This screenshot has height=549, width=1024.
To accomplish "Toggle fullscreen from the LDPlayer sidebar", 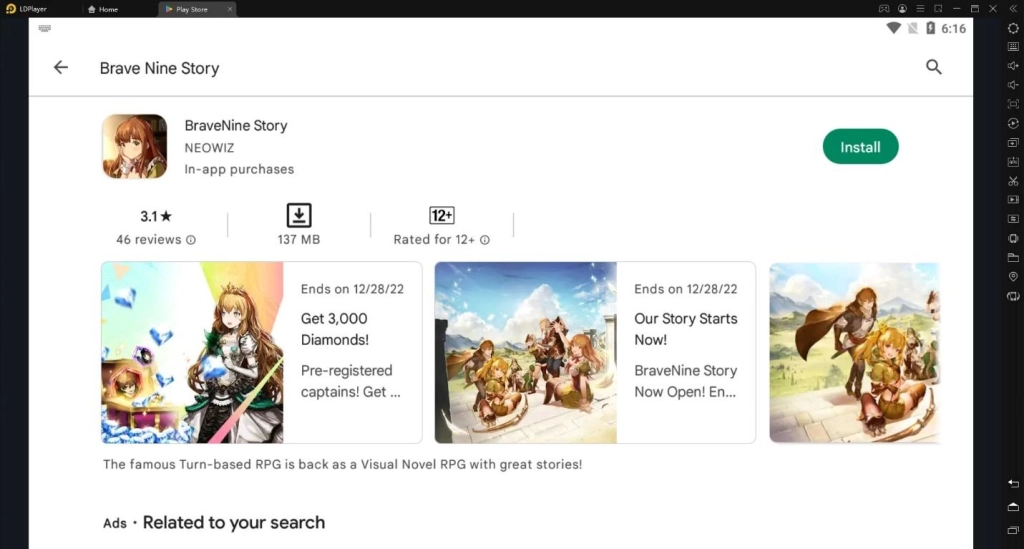I will 1013,104.
